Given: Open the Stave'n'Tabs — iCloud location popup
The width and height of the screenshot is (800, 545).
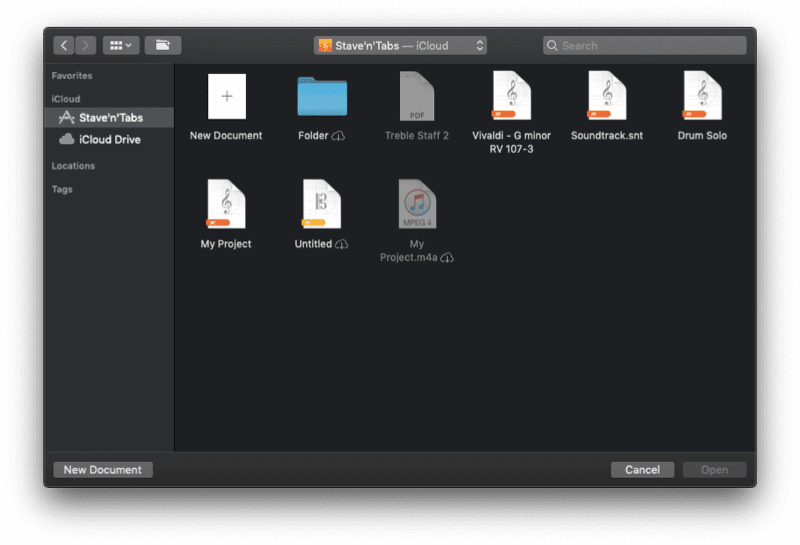Looking at the screenshot, I should coord(400,45).
